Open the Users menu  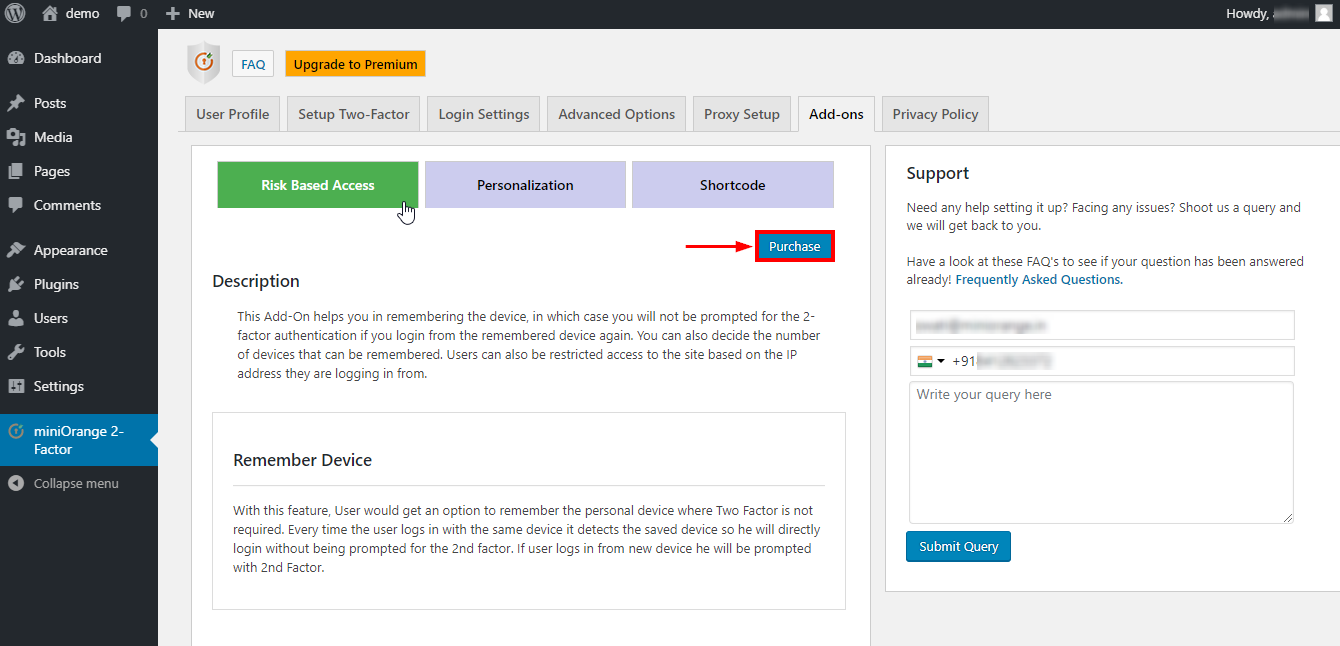(x=79, y=318)
